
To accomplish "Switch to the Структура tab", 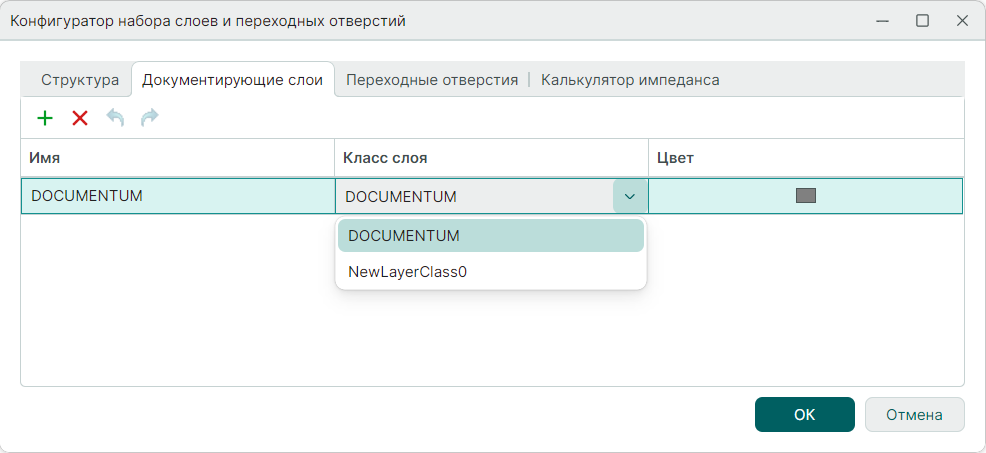I will (80, 80).
